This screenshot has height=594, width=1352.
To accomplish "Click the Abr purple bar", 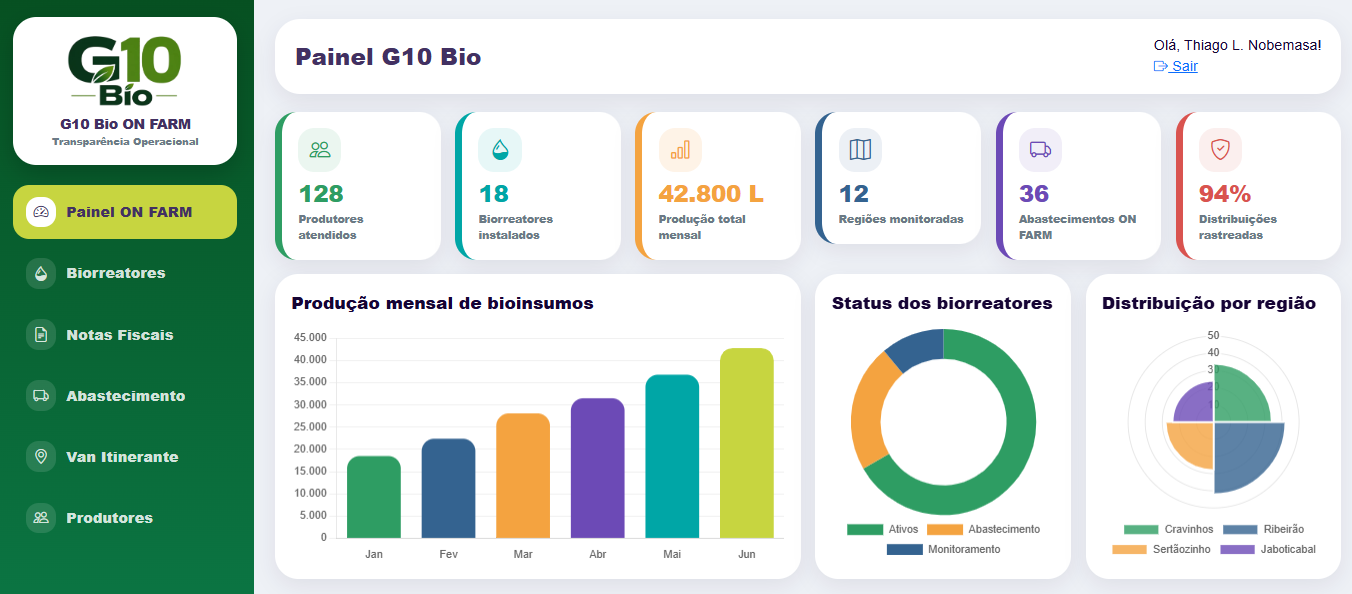I will click(598, 468).
